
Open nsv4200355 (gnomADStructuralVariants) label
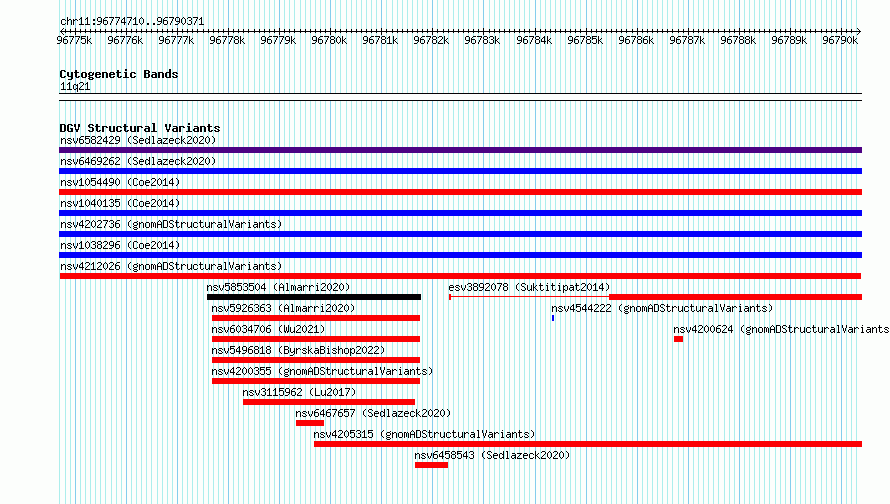[322, 371]
